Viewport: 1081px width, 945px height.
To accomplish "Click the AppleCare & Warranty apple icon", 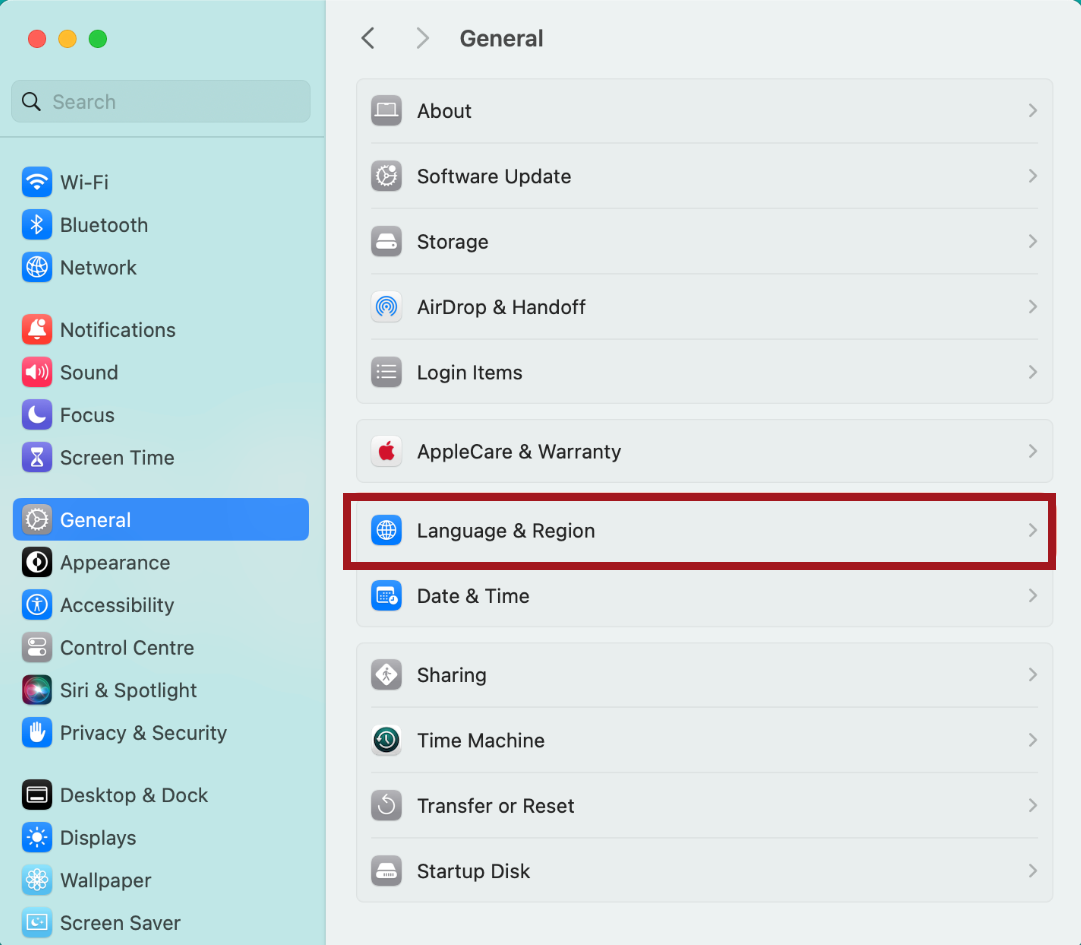I will [x=386, y=451].
